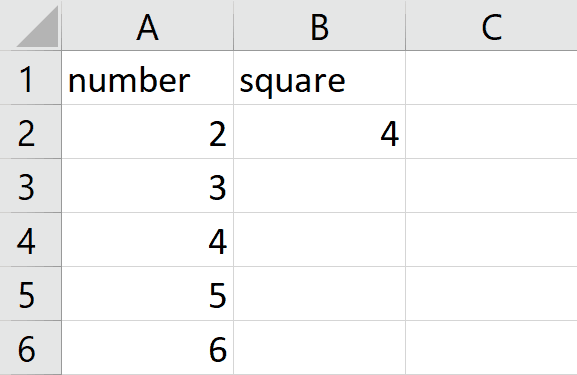This screenshot has width=577, height=375.
Task: Click the cell containing "number"
Action: [148, 78]
